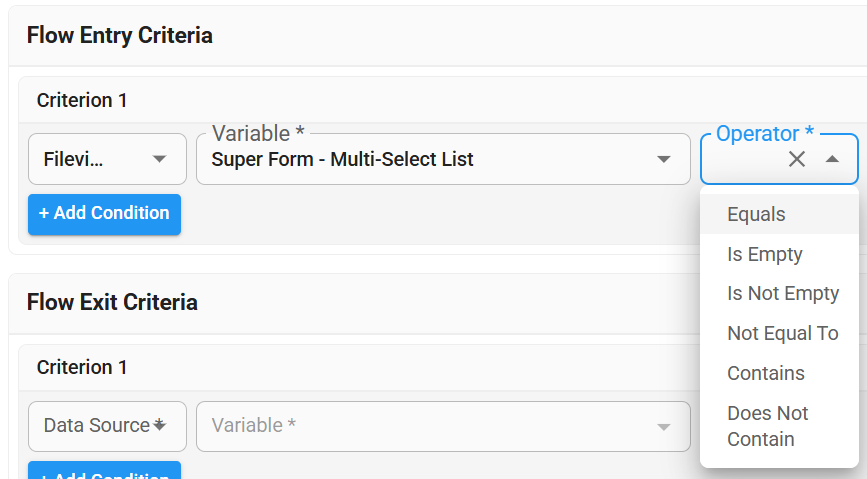The height and width of the screenshot is (479, 867).
Task: Collapse the Operator dropdown with the up arrow
Action: click(832, 159)
